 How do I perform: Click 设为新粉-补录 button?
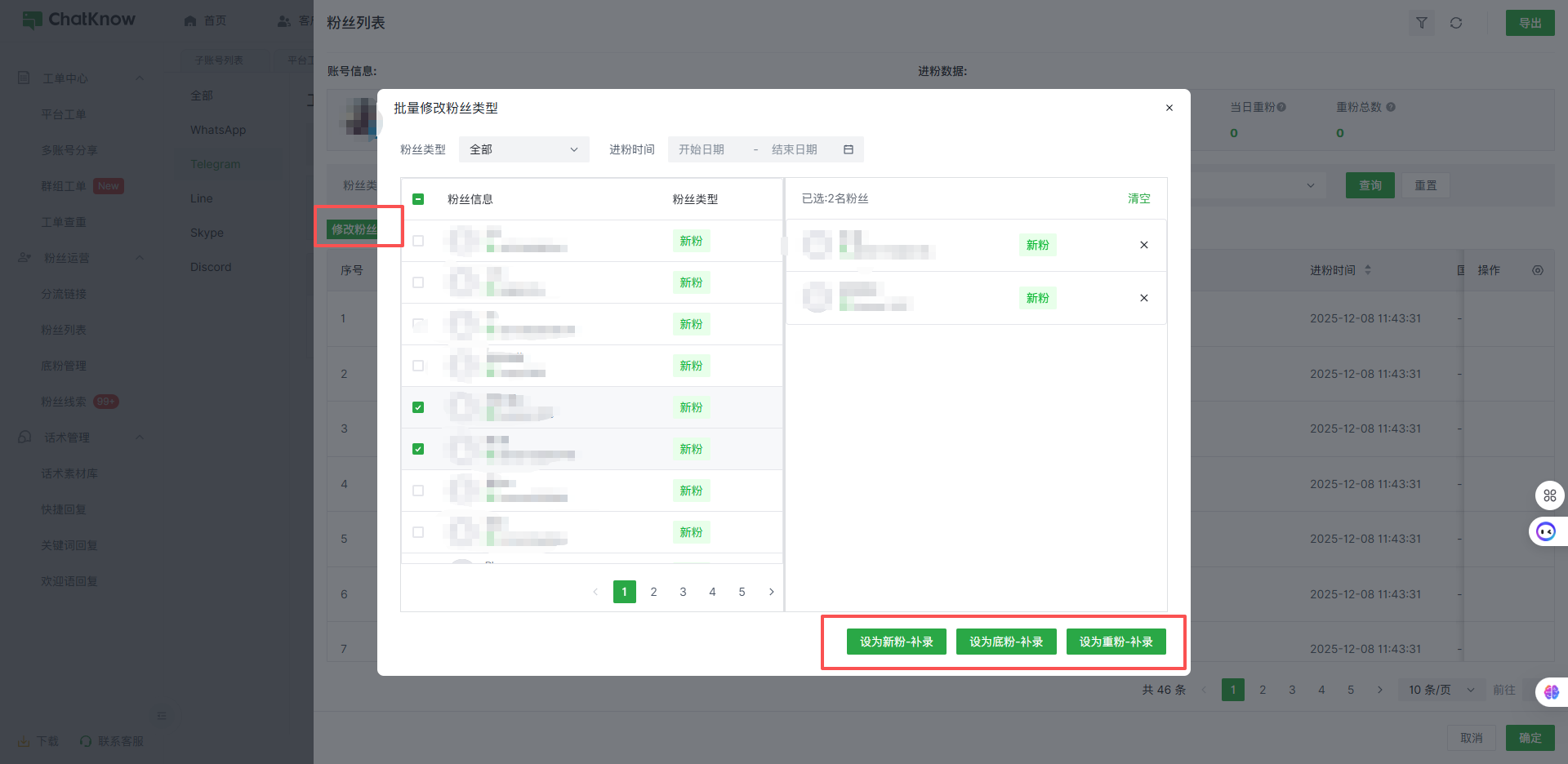click(x=896, y=642)
